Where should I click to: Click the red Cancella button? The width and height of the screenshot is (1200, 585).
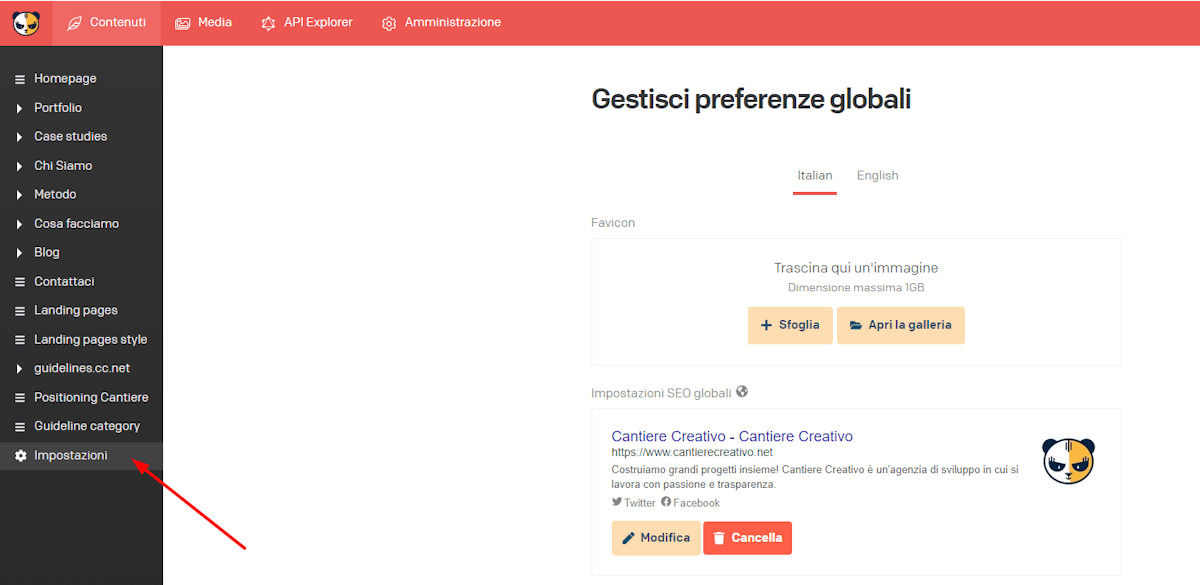click(x=747, y=538)
